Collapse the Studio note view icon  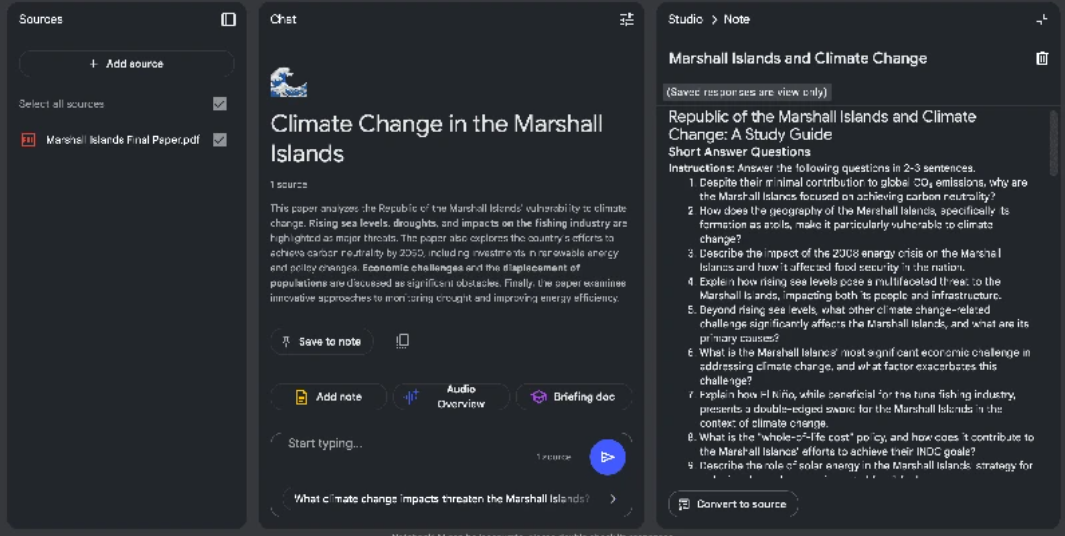click(1042, 19)
